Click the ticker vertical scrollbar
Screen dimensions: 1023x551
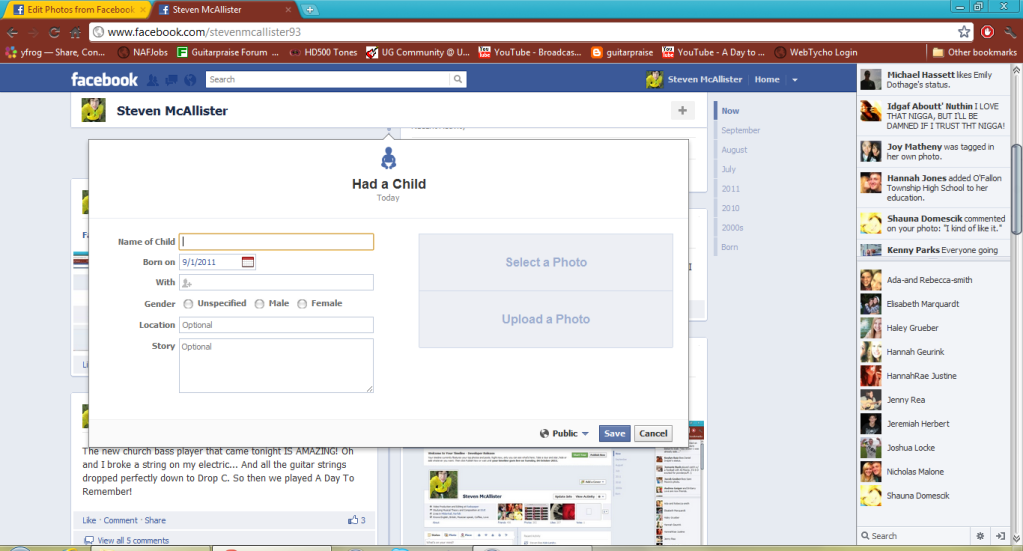(1016, 189)
